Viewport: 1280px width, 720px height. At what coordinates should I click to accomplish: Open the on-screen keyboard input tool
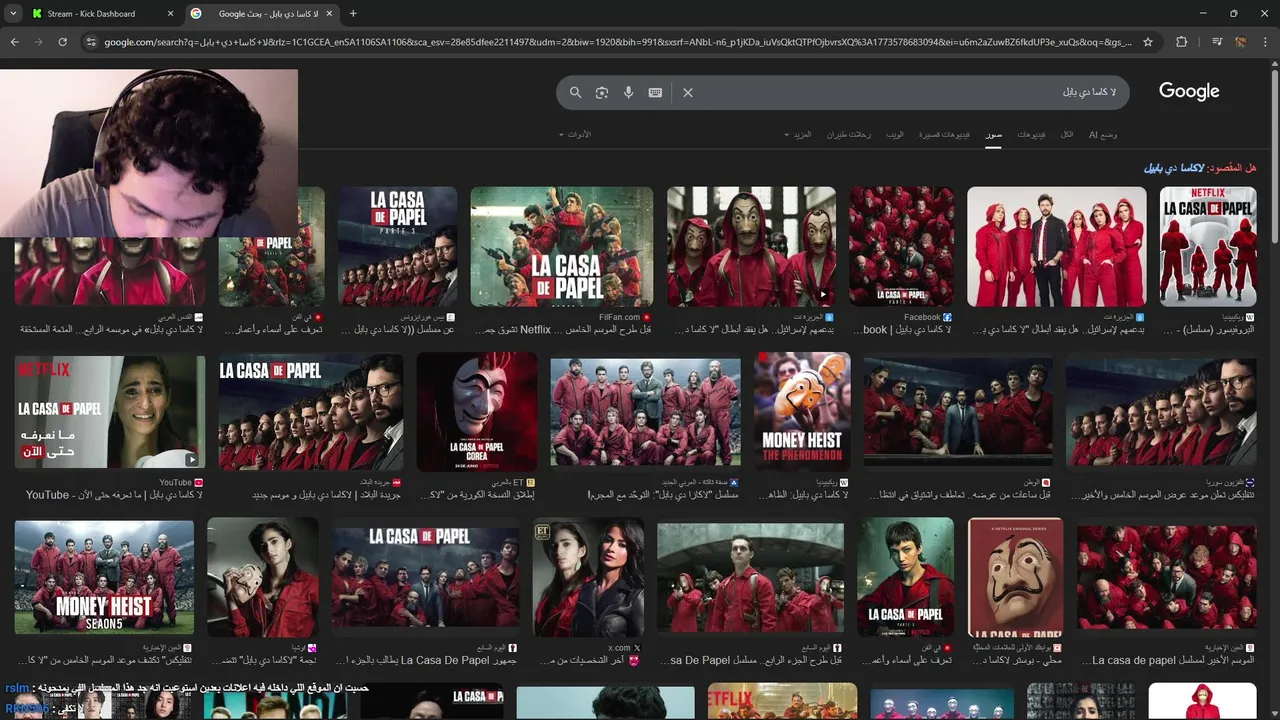[x=655, y=92]
